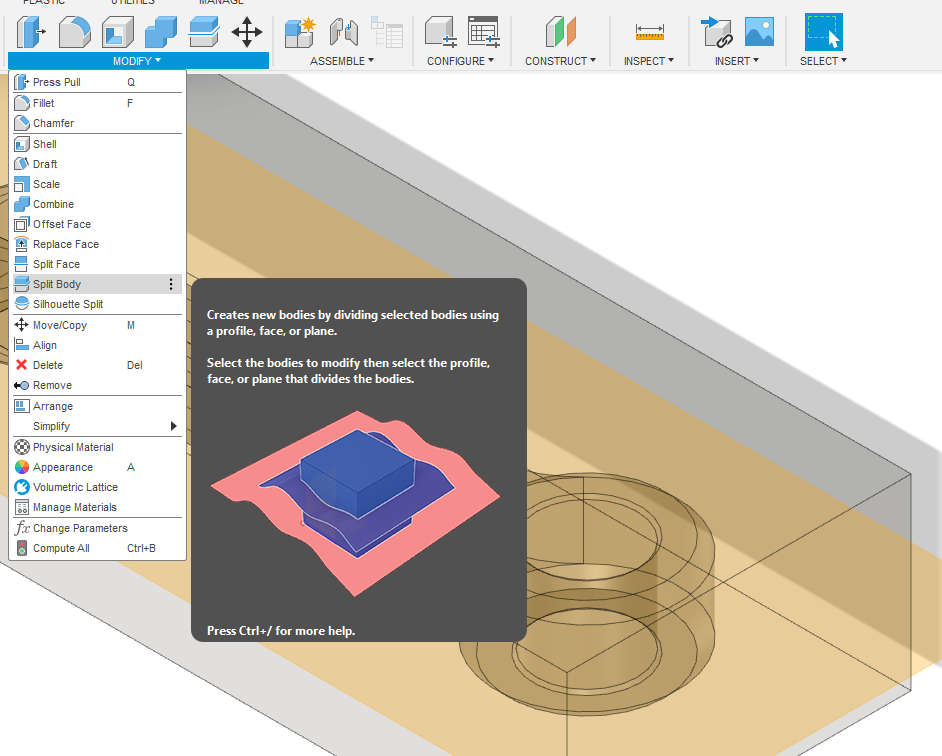Choose Split Face menu entry
942x756 pixels.
[97, 264]
